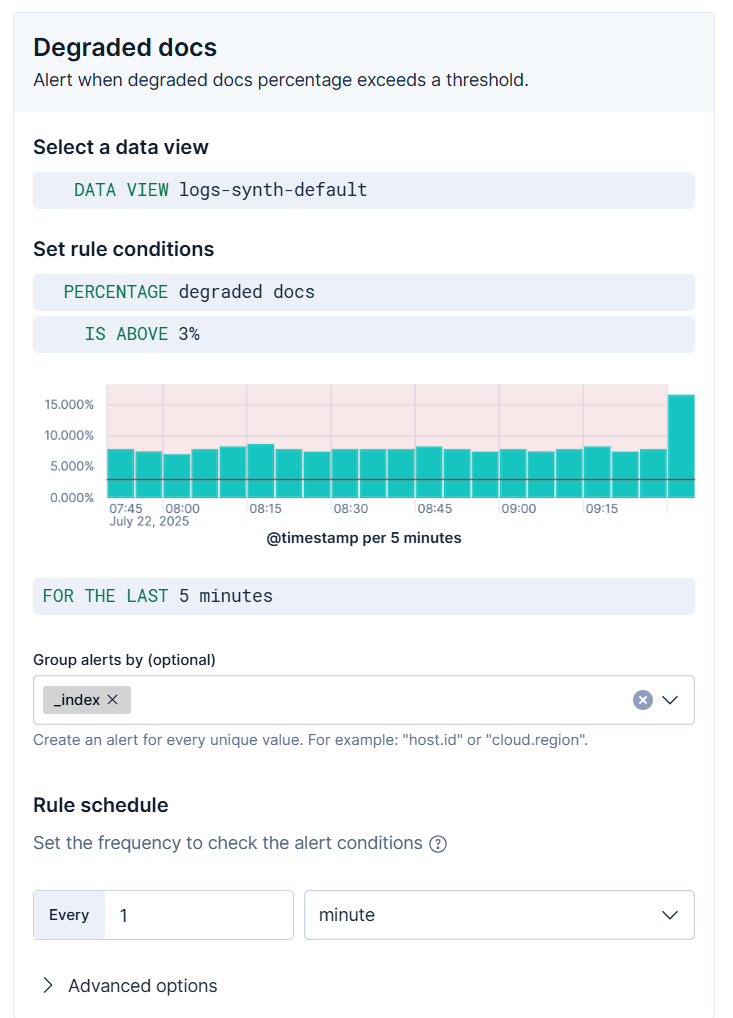
Task: Modify the IS ABOVE 3% threshold condition
Action: click(x=364, y=334)
